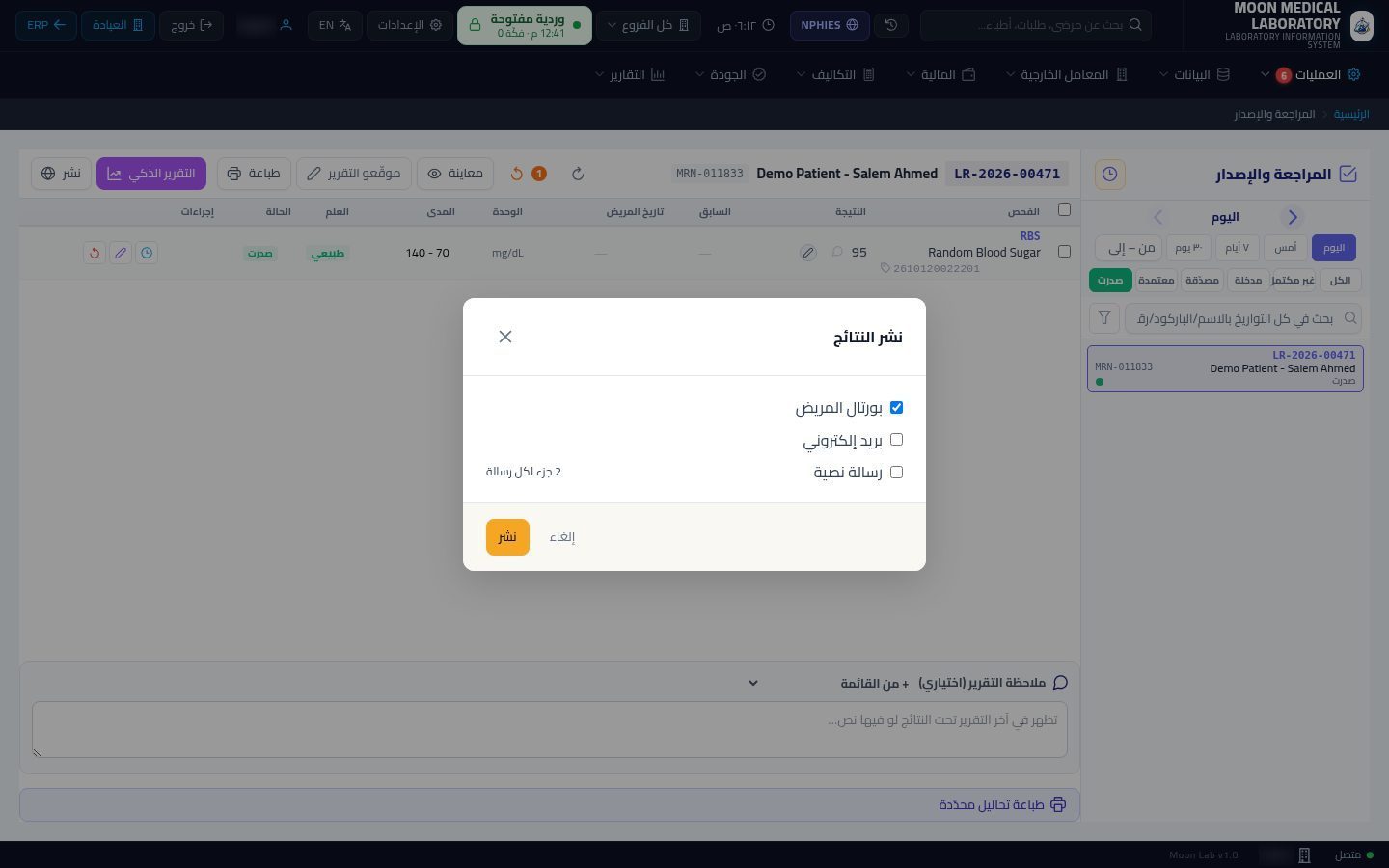
Task: Confirm with the orange نشر button
Action: click(507, 537)
